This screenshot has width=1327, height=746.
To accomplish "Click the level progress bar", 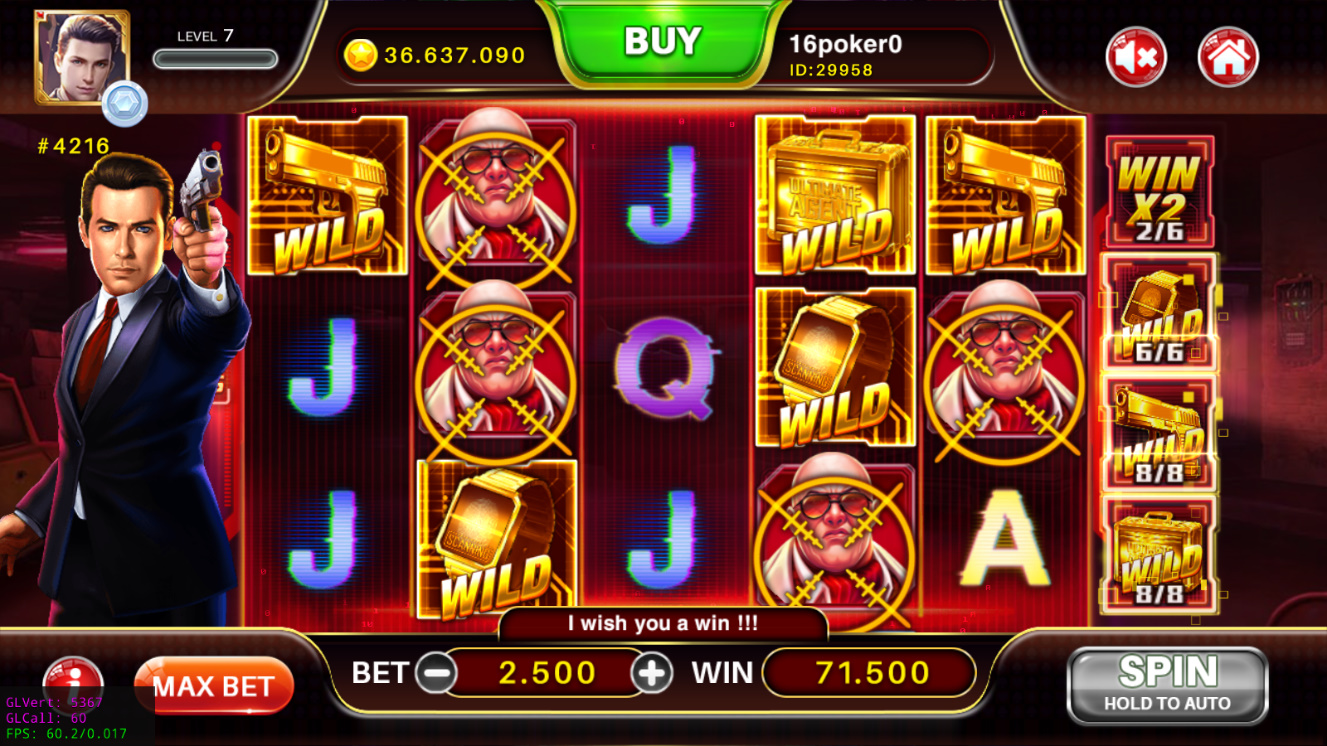I will (x=215, y=59).
